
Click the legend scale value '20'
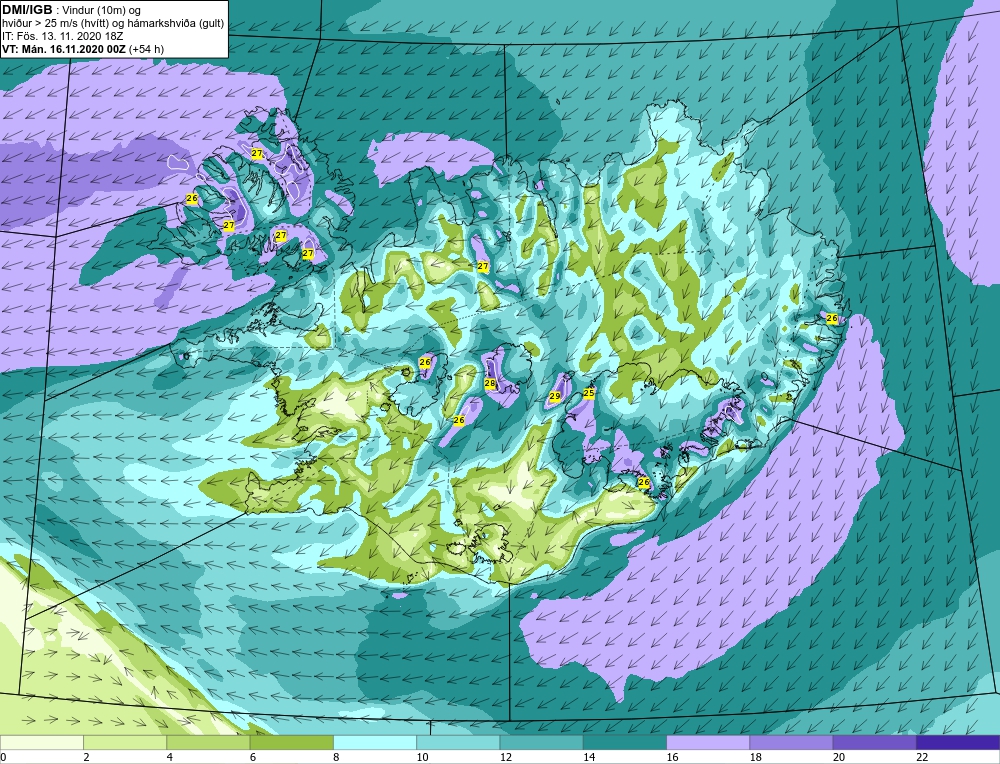click(839, 757)
